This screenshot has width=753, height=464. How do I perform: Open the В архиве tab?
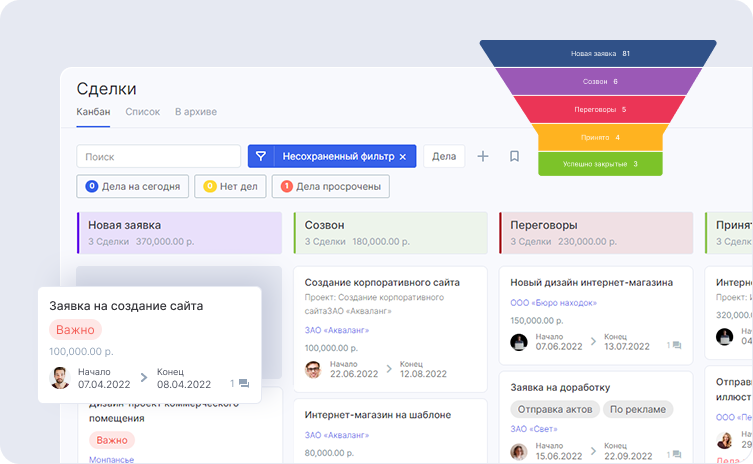(x=195, y=112)
